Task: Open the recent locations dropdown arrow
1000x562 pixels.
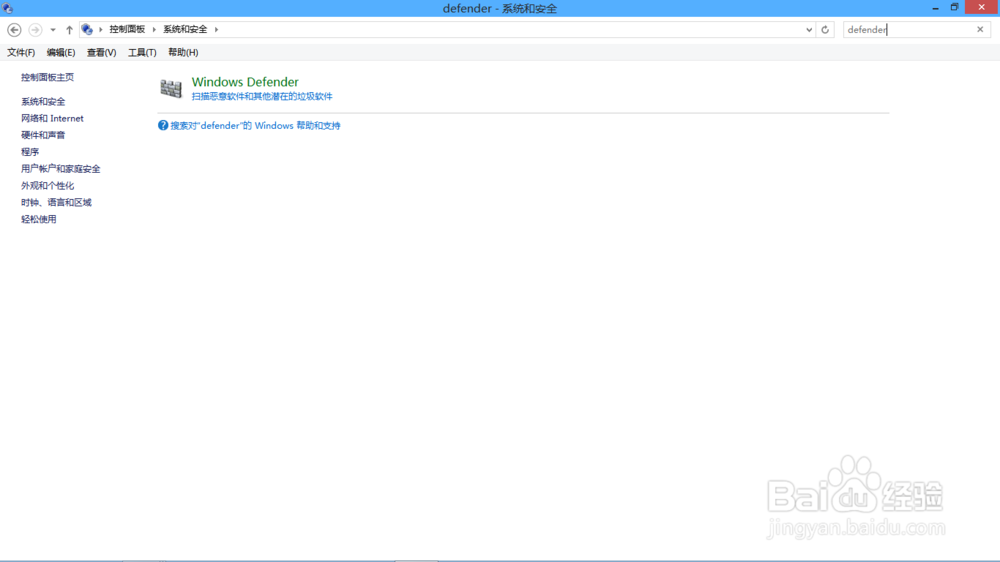Action: coord(53,30)
